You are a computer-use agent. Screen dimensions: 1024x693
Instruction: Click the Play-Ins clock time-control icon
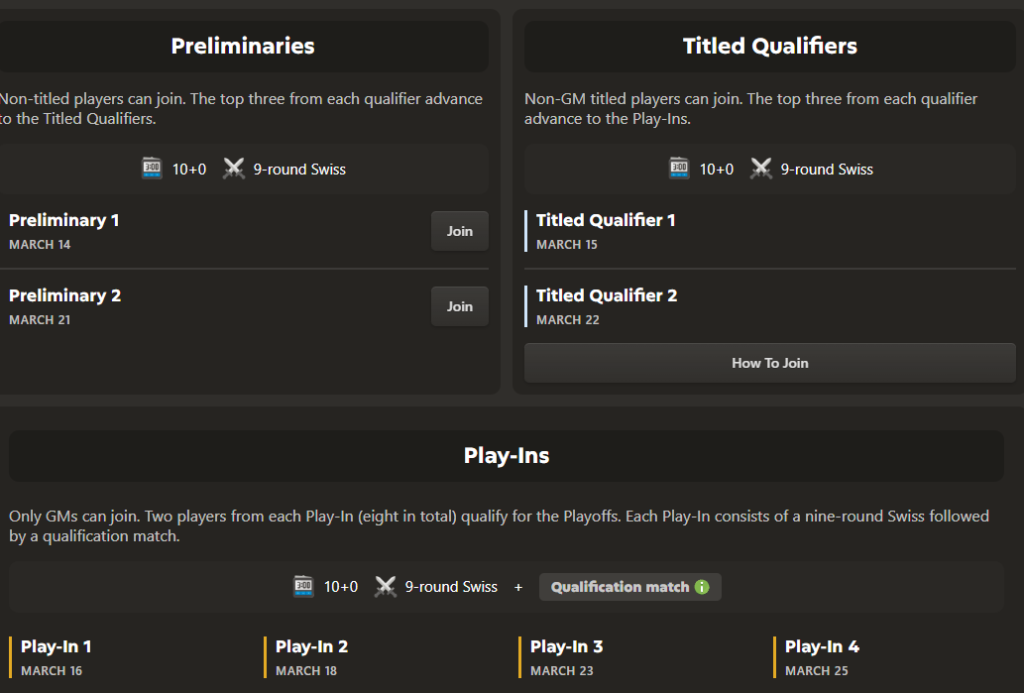[x=304, y=587]
